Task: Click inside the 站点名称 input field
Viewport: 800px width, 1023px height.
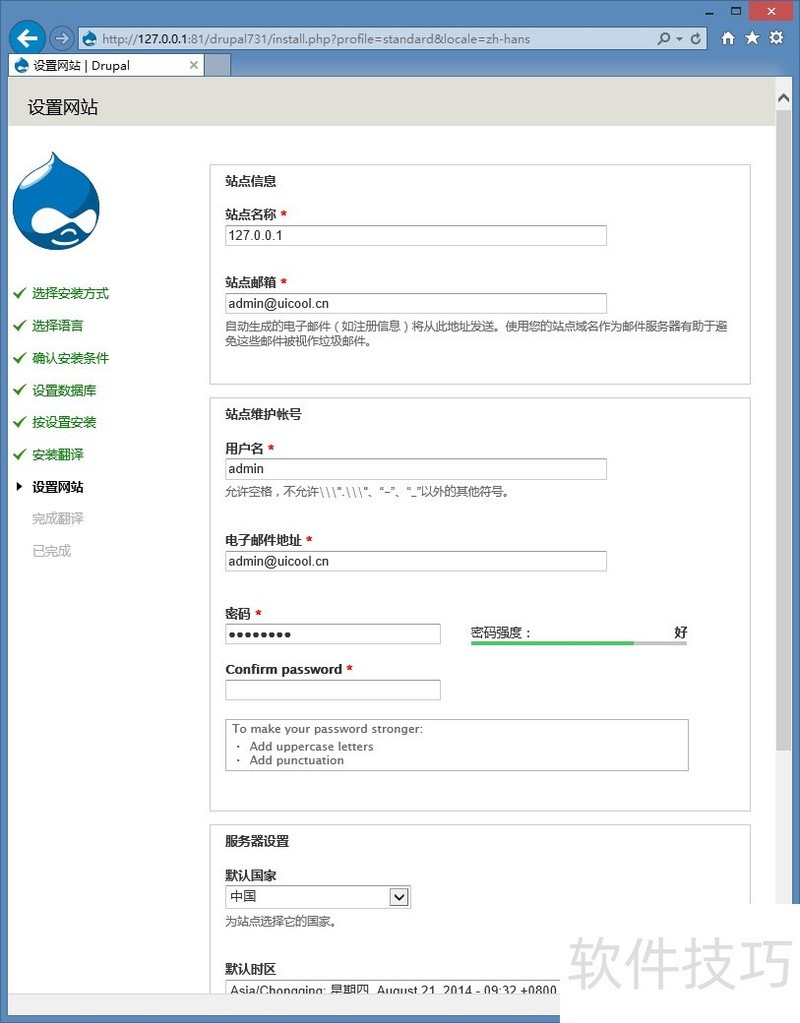Action: pyautogui.click(x=415, y=235)
